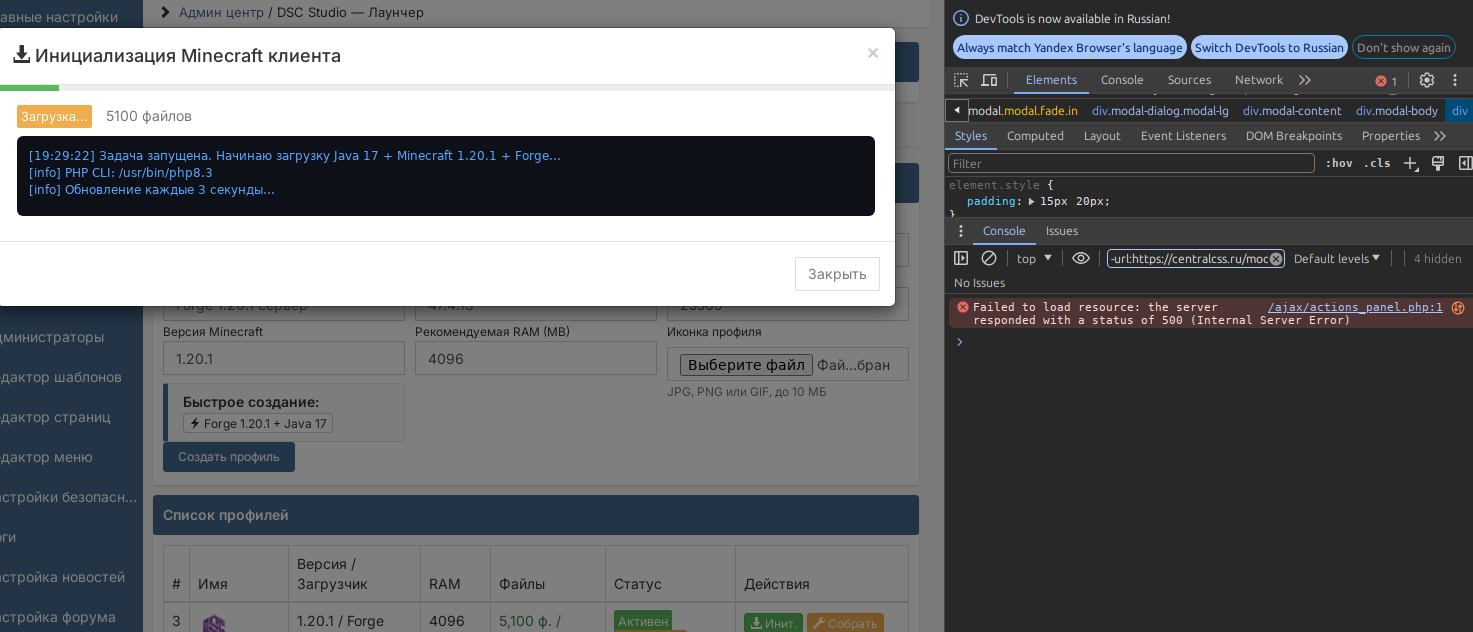The height and width of the screenshot is (632, 1473).
Task: Click the DevTools info notice icon
Action: (x=961, y=18)
